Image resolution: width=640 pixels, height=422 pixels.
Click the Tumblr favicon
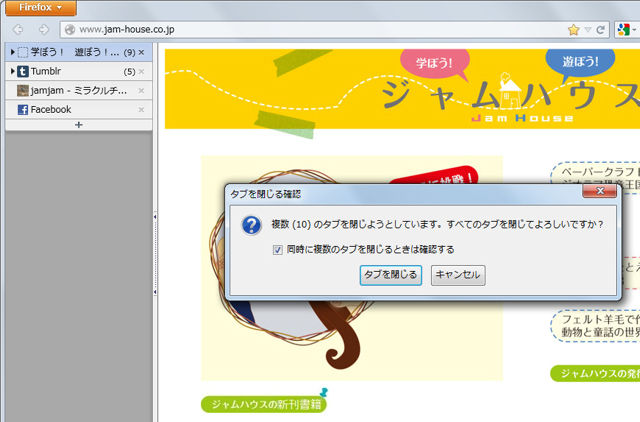point(23,71)
